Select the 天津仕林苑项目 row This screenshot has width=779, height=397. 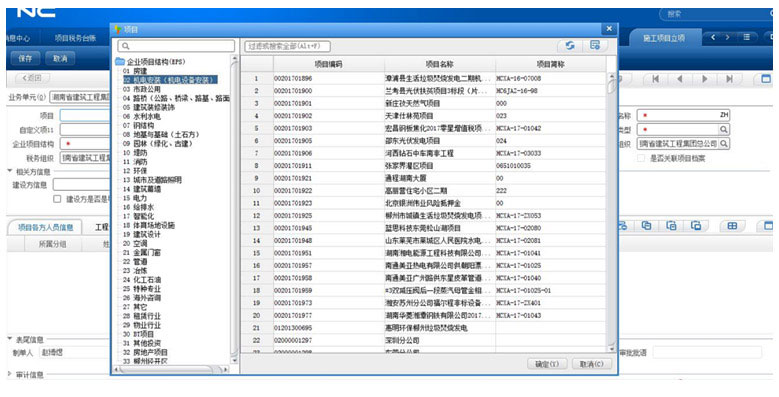(x=423, y=116)
